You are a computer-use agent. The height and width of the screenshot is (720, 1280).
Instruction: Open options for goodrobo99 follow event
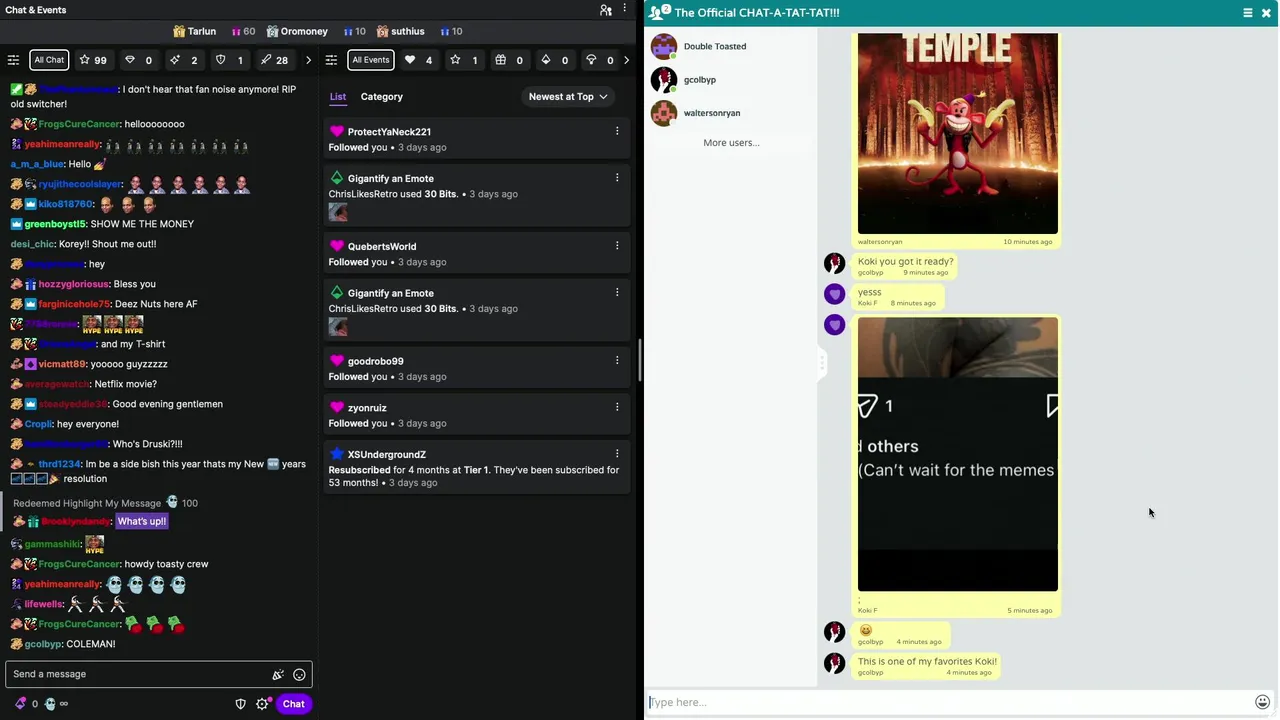click(x=617, y=360)
